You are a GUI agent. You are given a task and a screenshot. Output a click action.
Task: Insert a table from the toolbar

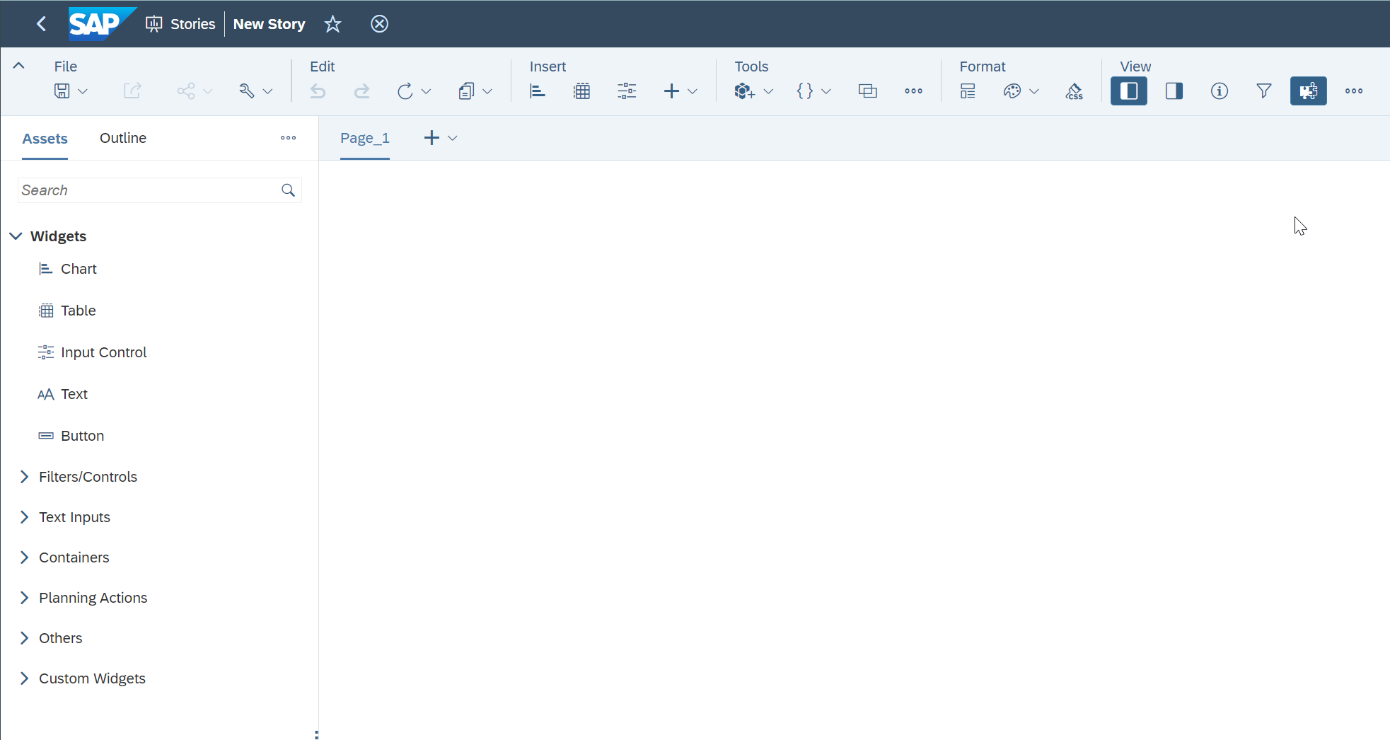click(x=582, y=91)
